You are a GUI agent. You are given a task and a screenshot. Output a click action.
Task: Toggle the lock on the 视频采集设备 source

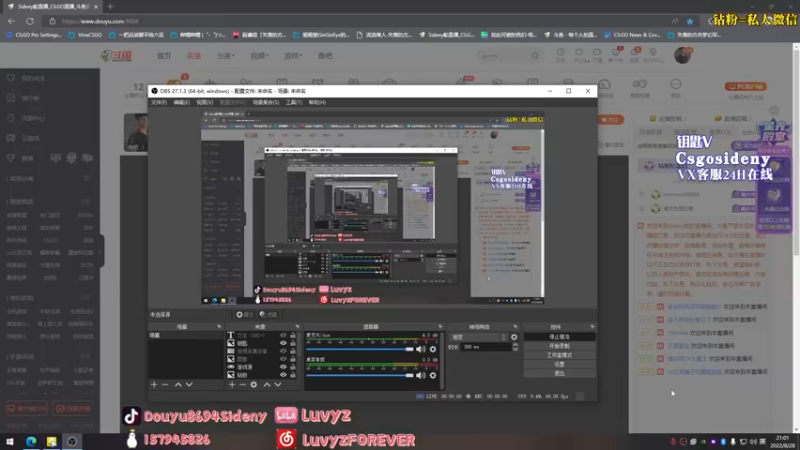click(x=293, y=351)
